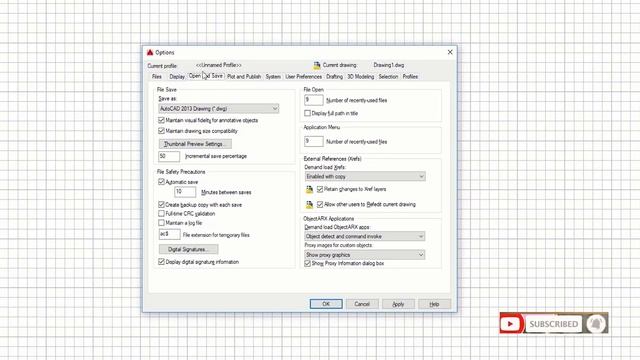The width and height of the screenshot is (640, 360).
Task: Open the Demand load ObjectARX apps dropdown
Action: (x=365, y=236)
